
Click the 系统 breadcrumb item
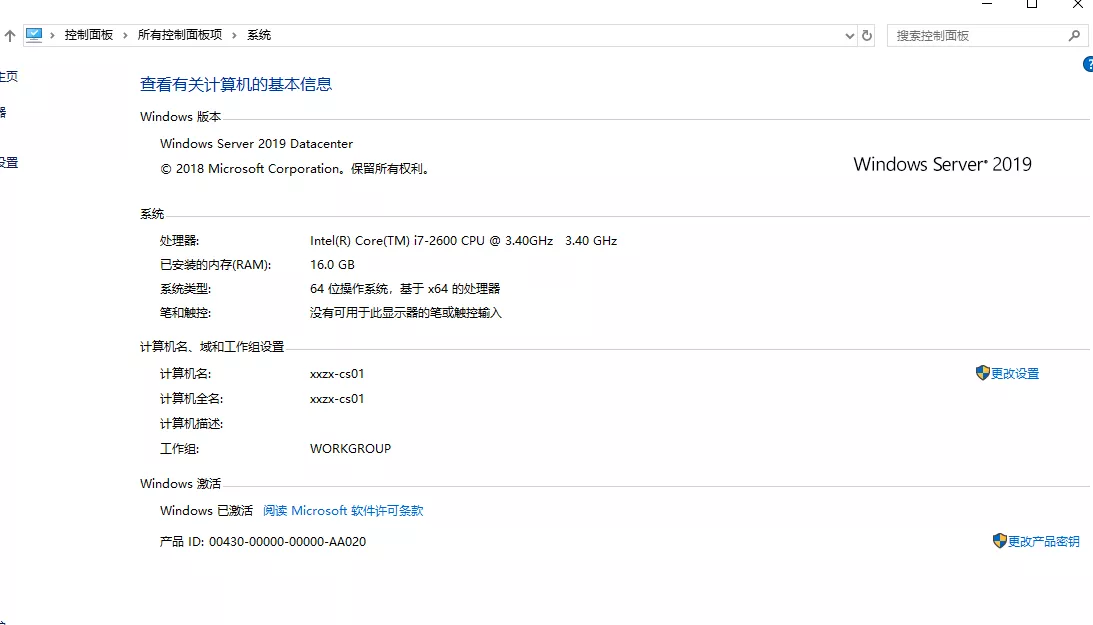click(259, 35)
